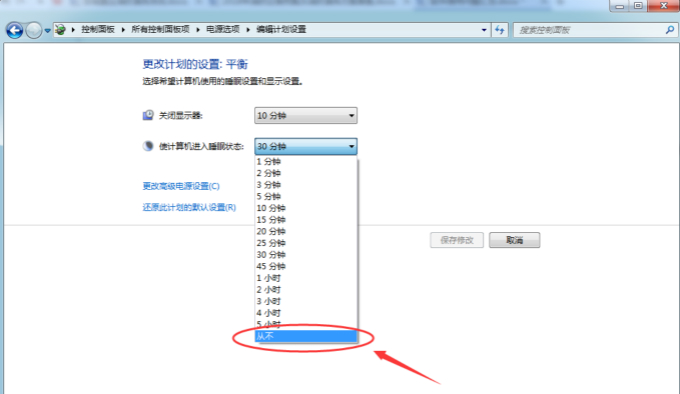Image resolution: width=680 pixels, height=394 pixels.
Task: Select 45 分钟 option in list
Action: [306, 266]
